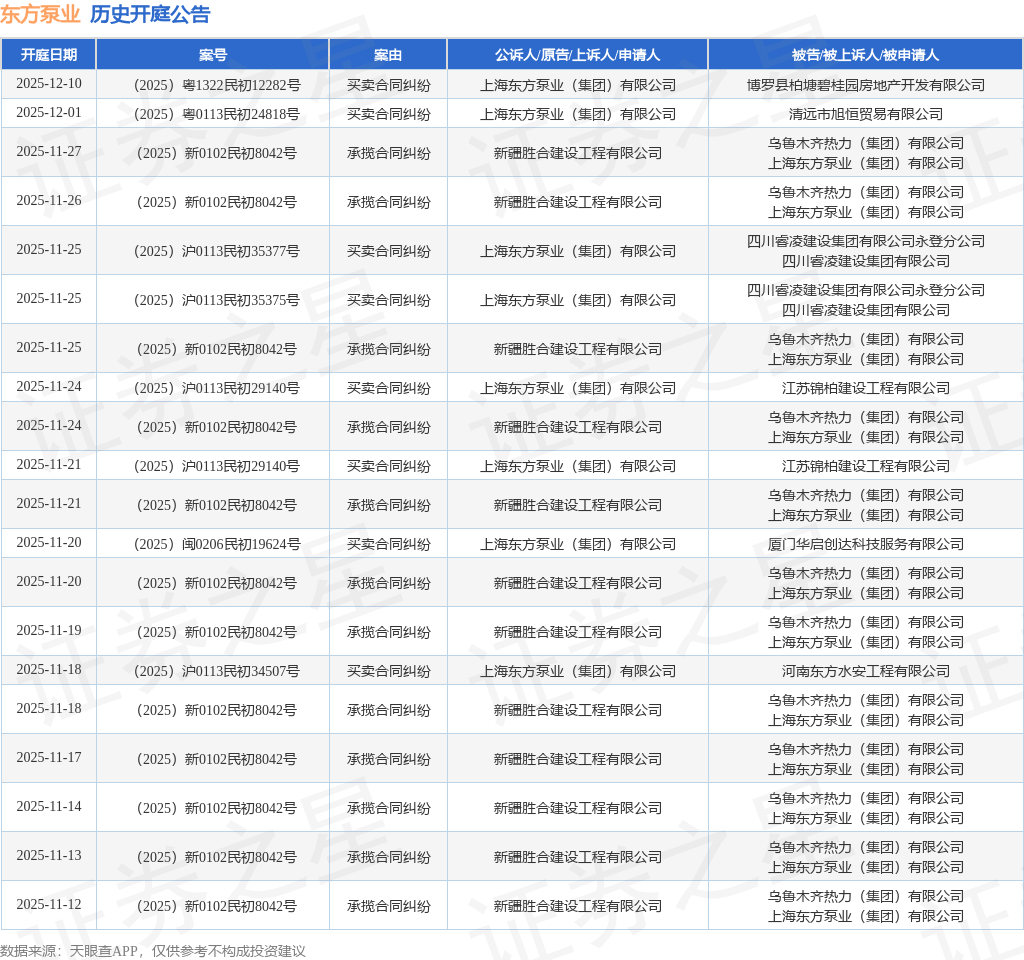Click 四川睿凌建设集团有限公司 in the 35375号 row
The height and width of the screenshot is (960, 1024).
866,310
